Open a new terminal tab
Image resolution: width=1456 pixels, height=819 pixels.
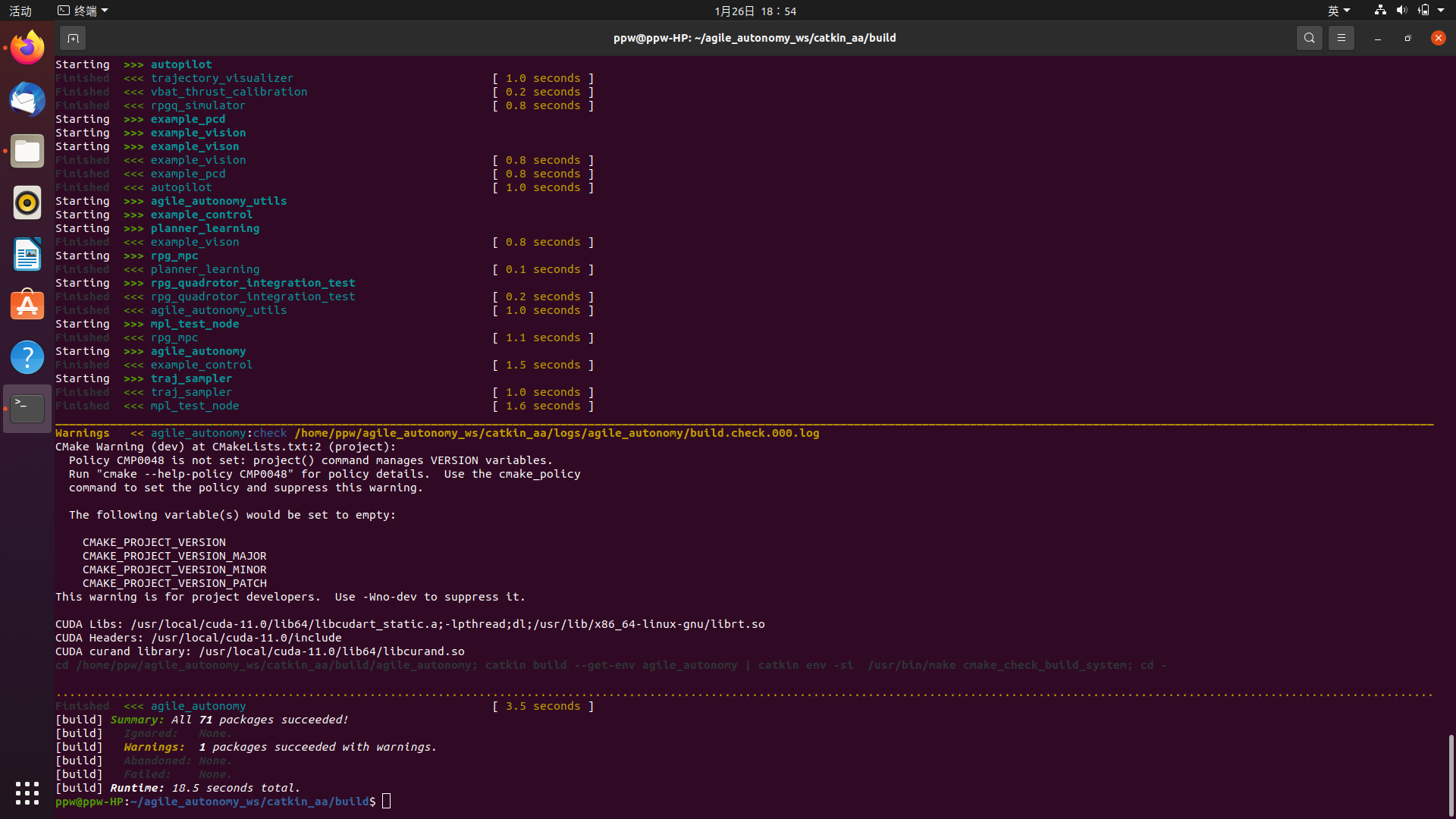[x=73, y=38]
